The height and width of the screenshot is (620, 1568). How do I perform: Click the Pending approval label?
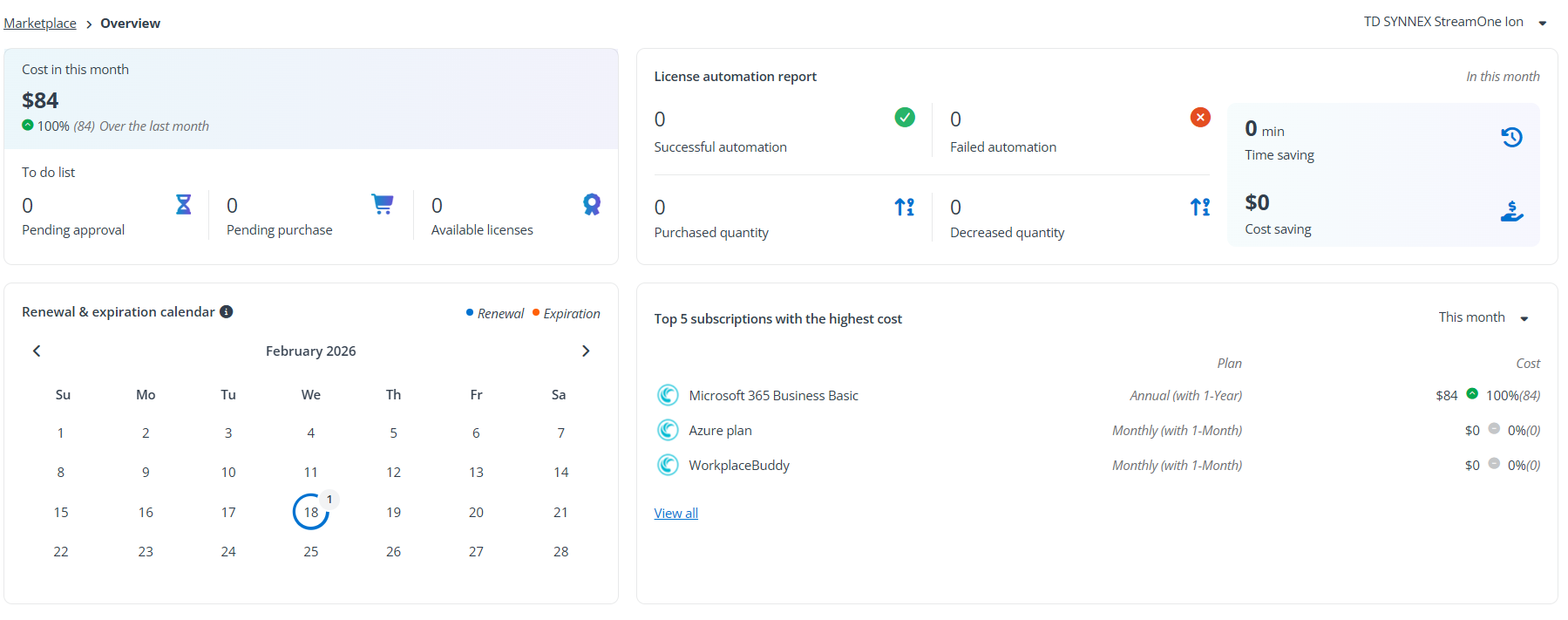[x=73, y=229]
